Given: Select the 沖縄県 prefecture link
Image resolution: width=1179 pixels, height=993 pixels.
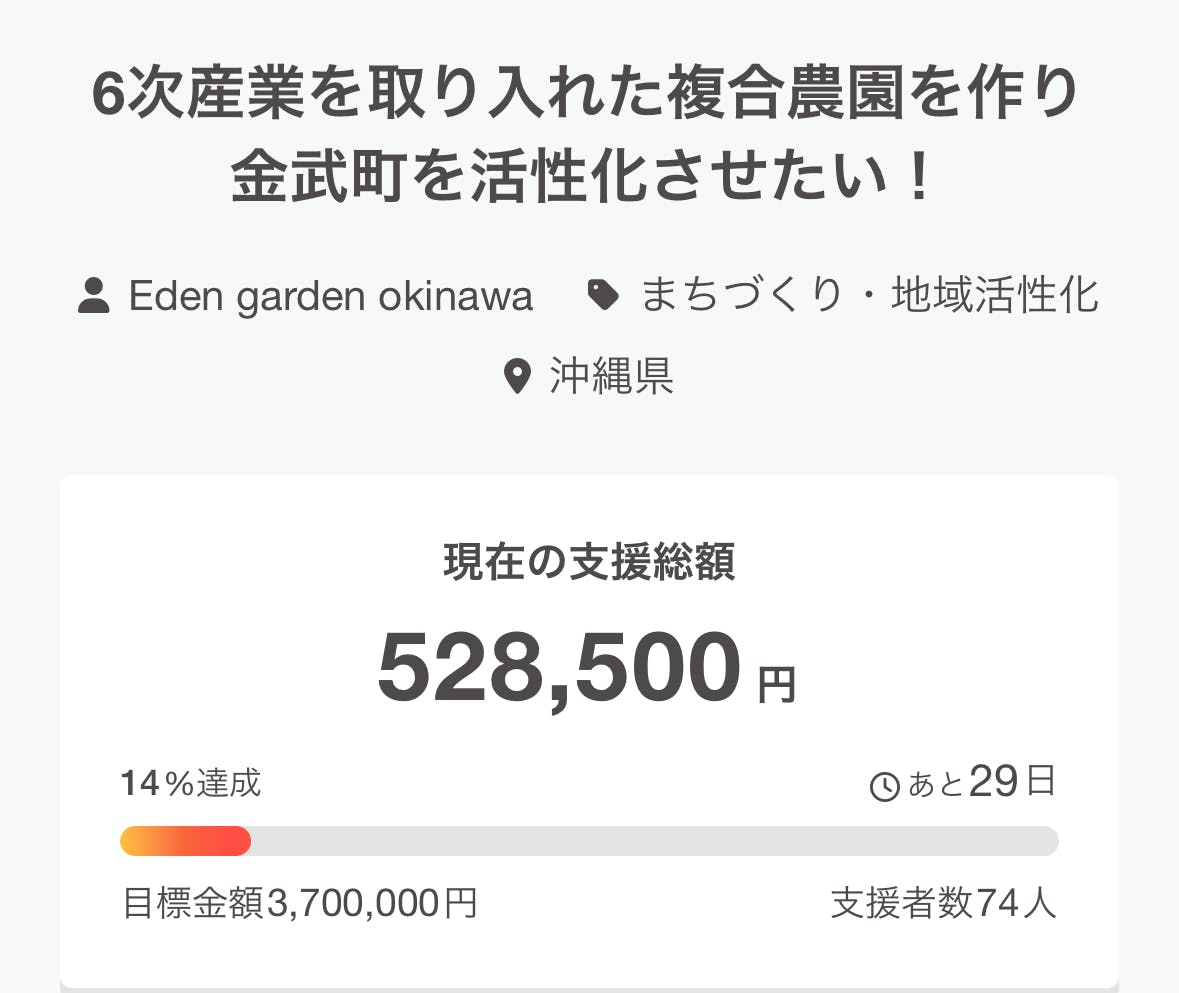Looking at the screenshot, I should click(611, 377).
